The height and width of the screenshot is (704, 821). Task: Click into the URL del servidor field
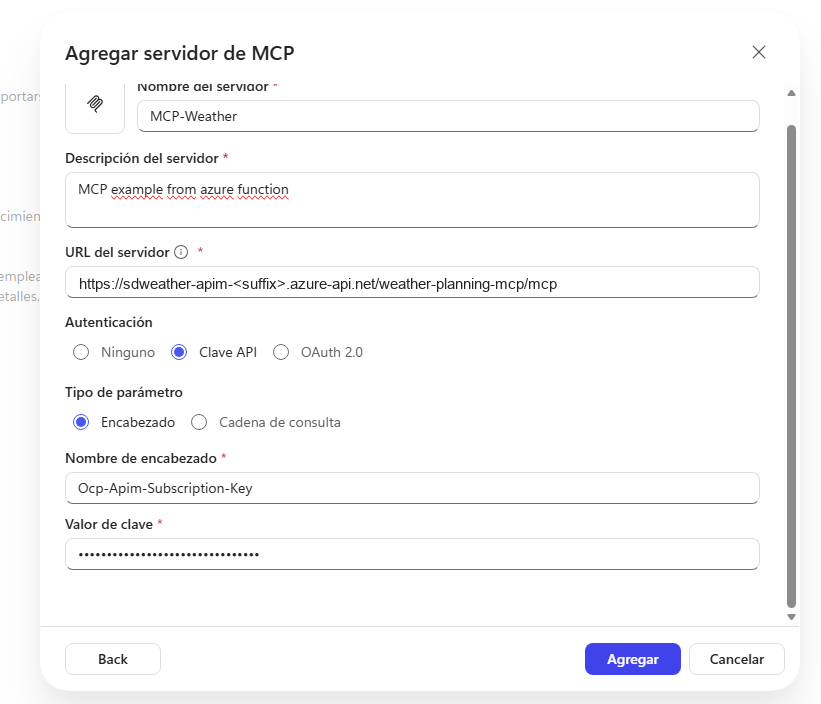tap(412, 283)
